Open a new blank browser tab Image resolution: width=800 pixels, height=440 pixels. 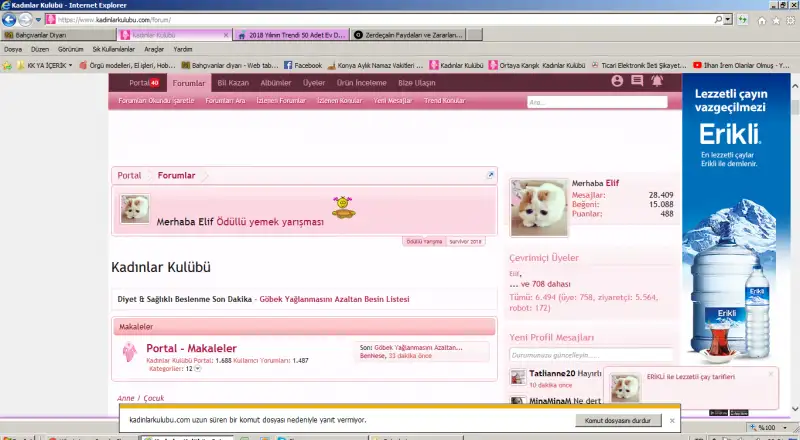pyautogui.click(x=474, y=35)
